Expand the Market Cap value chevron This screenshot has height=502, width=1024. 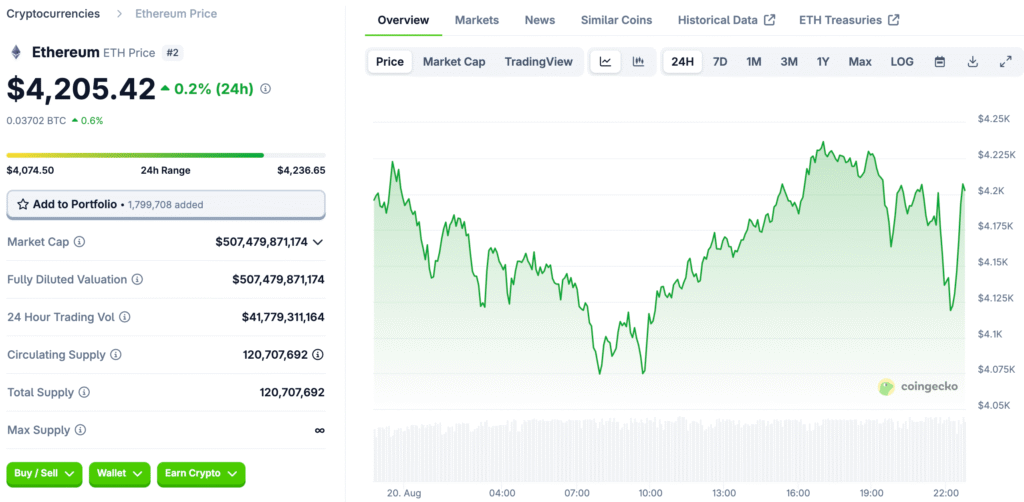(x=318, y=242)
